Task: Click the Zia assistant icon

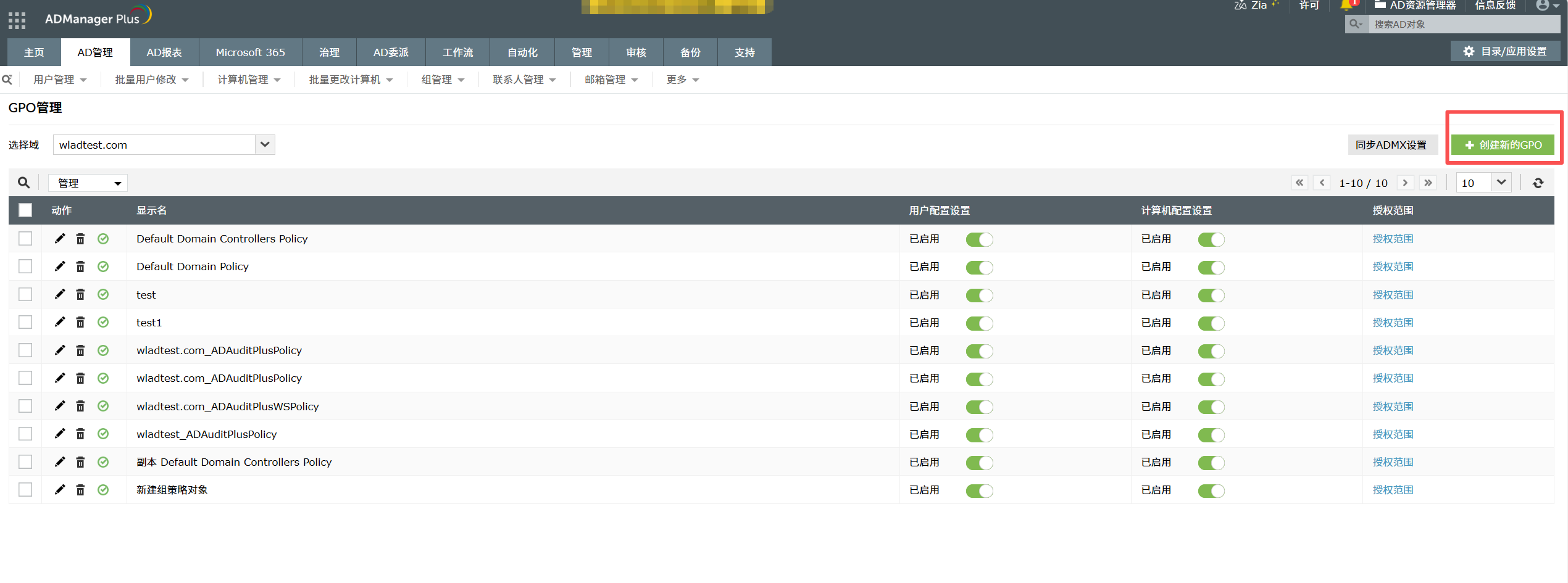Action: (1240, 6)
